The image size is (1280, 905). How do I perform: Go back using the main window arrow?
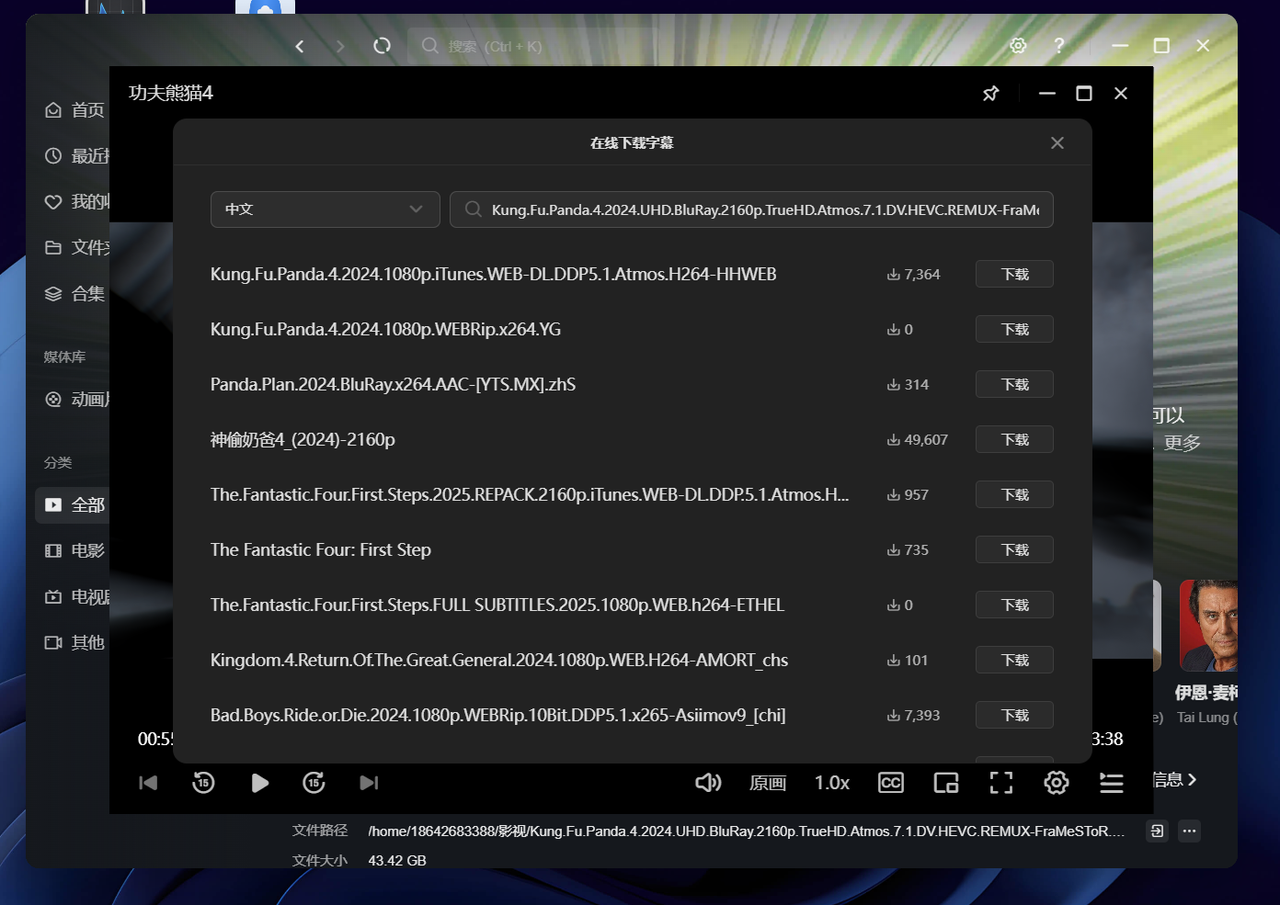click(300, 46)
